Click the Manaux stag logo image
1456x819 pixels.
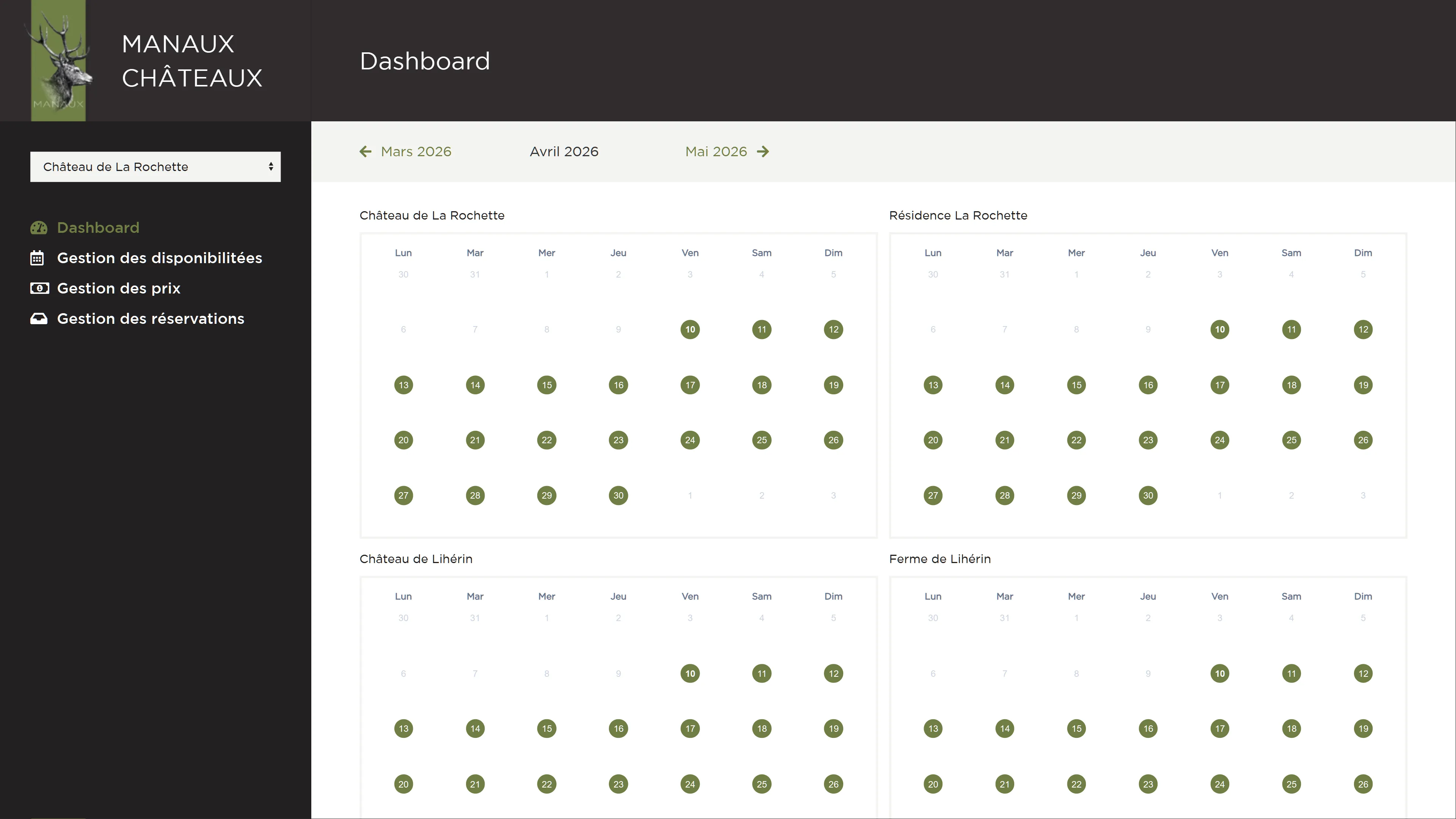click(58, 61)
